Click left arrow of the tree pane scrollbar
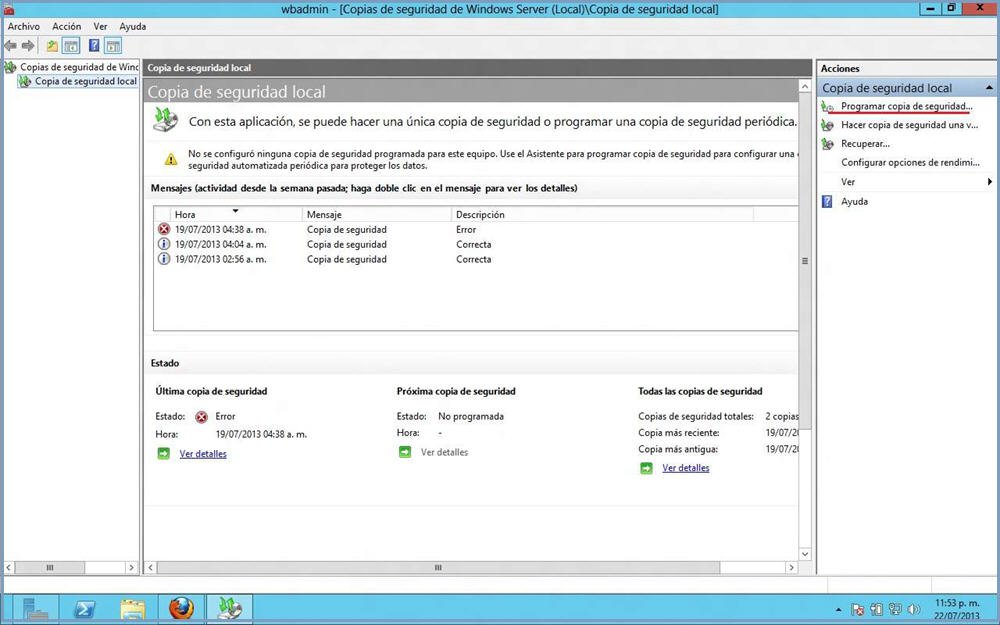This screenshot has width=1000, height=625. [9, 567]
